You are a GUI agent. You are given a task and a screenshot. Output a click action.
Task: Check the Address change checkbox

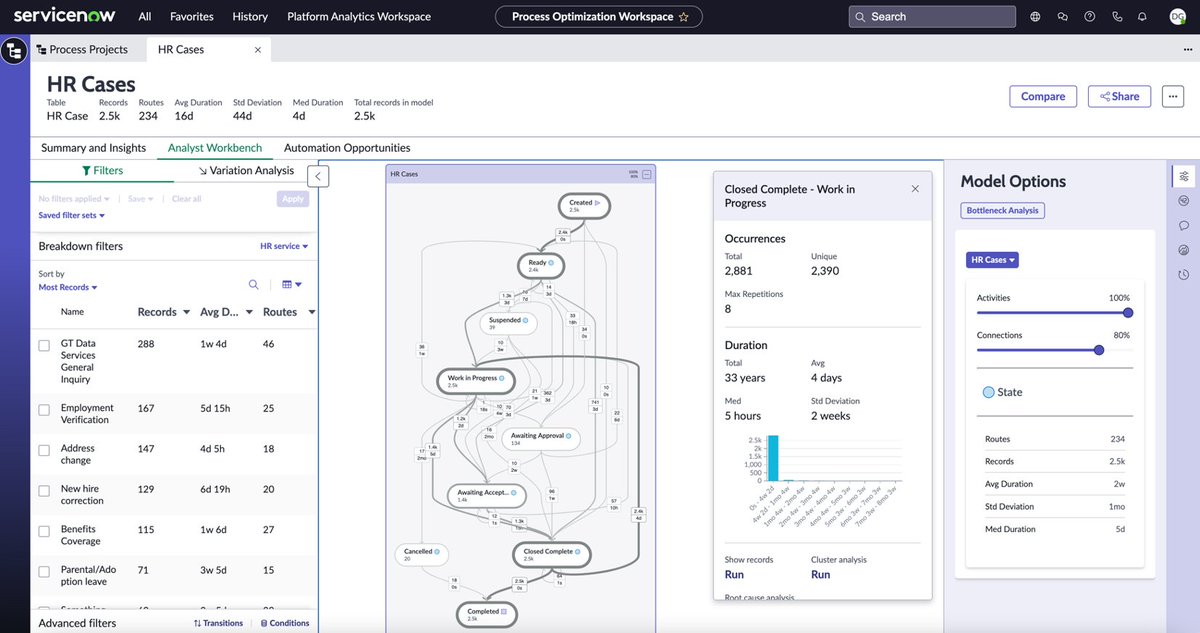44,450
